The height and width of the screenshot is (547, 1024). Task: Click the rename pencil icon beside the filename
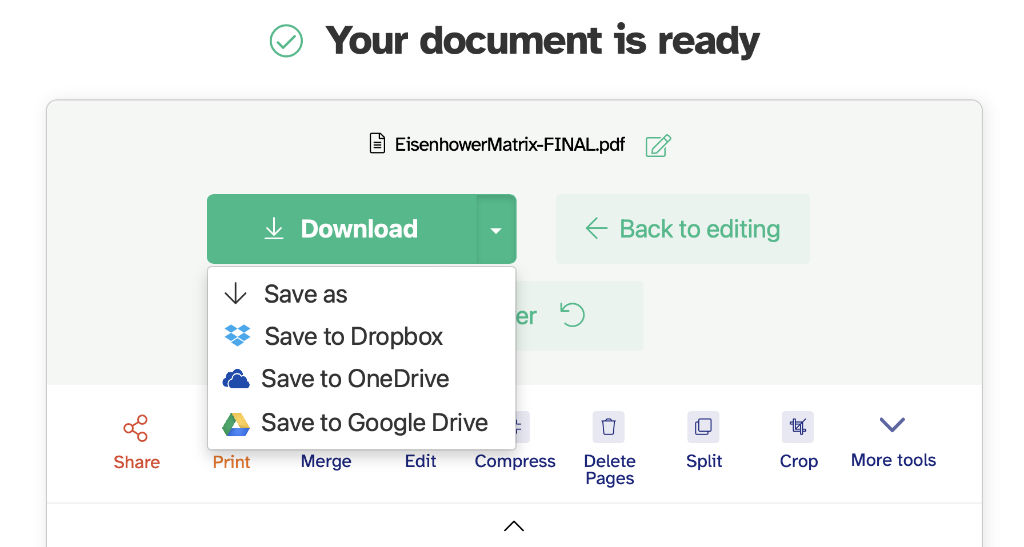(x=657, y=145)
